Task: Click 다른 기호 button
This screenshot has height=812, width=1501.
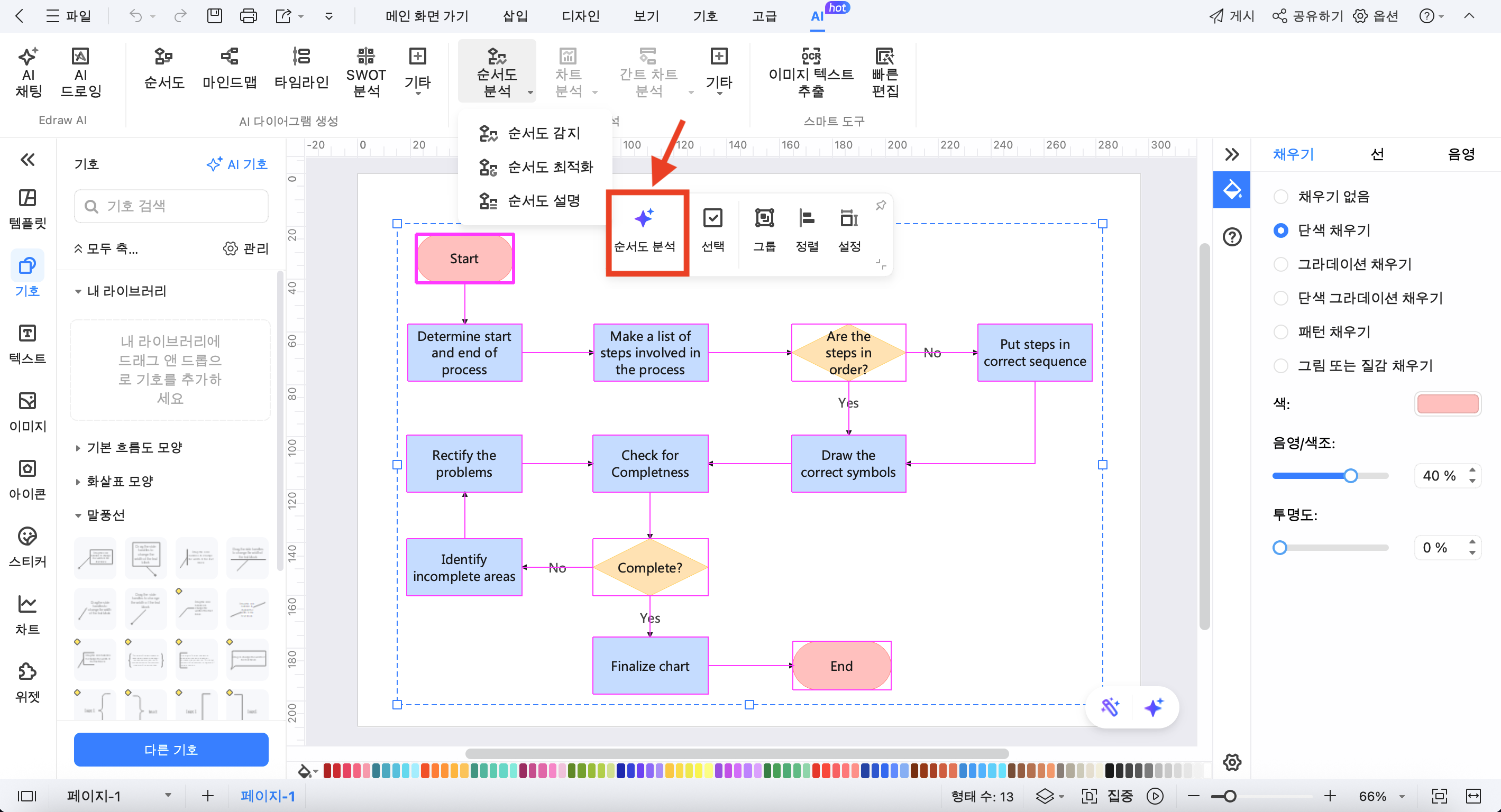Action: [x=171, y=750]
